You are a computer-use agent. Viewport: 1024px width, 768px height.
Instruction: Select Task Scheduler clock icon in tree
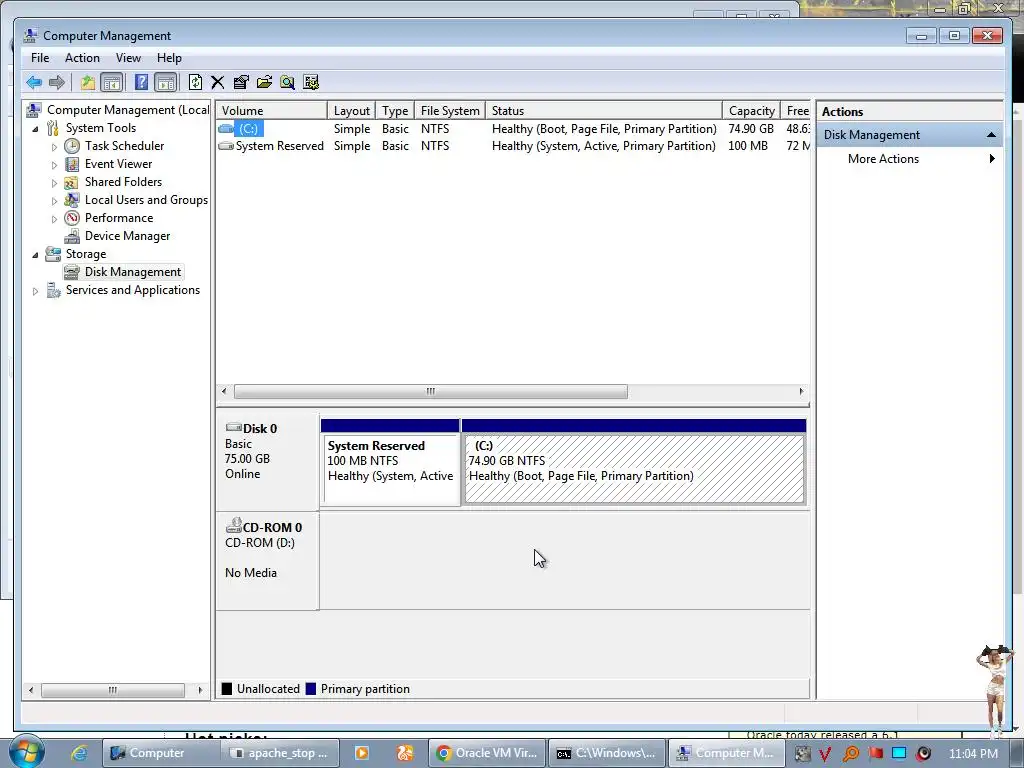point(72,146)
